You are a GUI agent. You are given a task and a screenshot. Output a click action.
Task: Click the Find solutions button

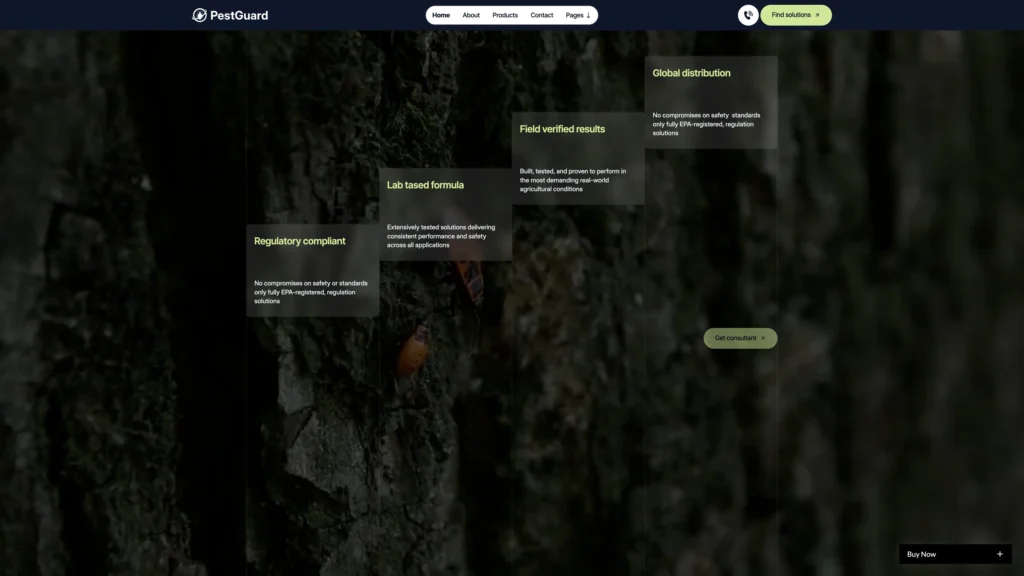pyautogui.click(x=795, y=15)
